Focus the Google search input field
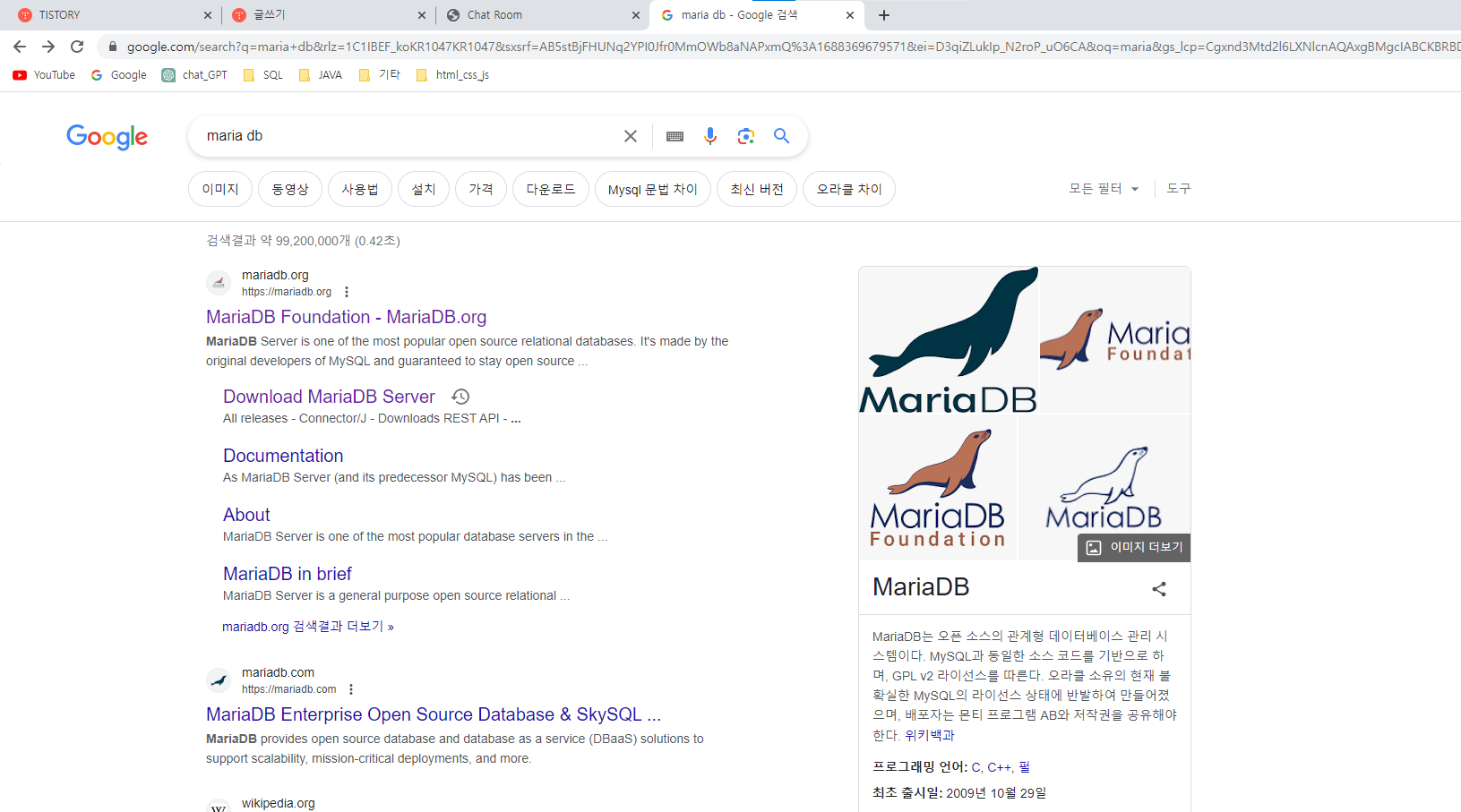This screenshot has height=812, width=1461. pos(408,136)
